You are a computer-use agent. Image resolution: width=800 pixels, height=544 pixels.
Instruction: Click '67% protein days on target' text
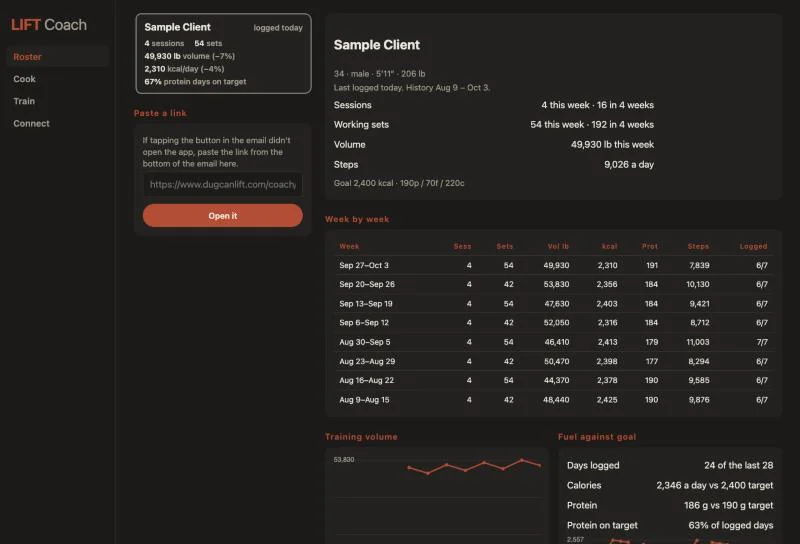pyautogui.click(x=195, y=82)
